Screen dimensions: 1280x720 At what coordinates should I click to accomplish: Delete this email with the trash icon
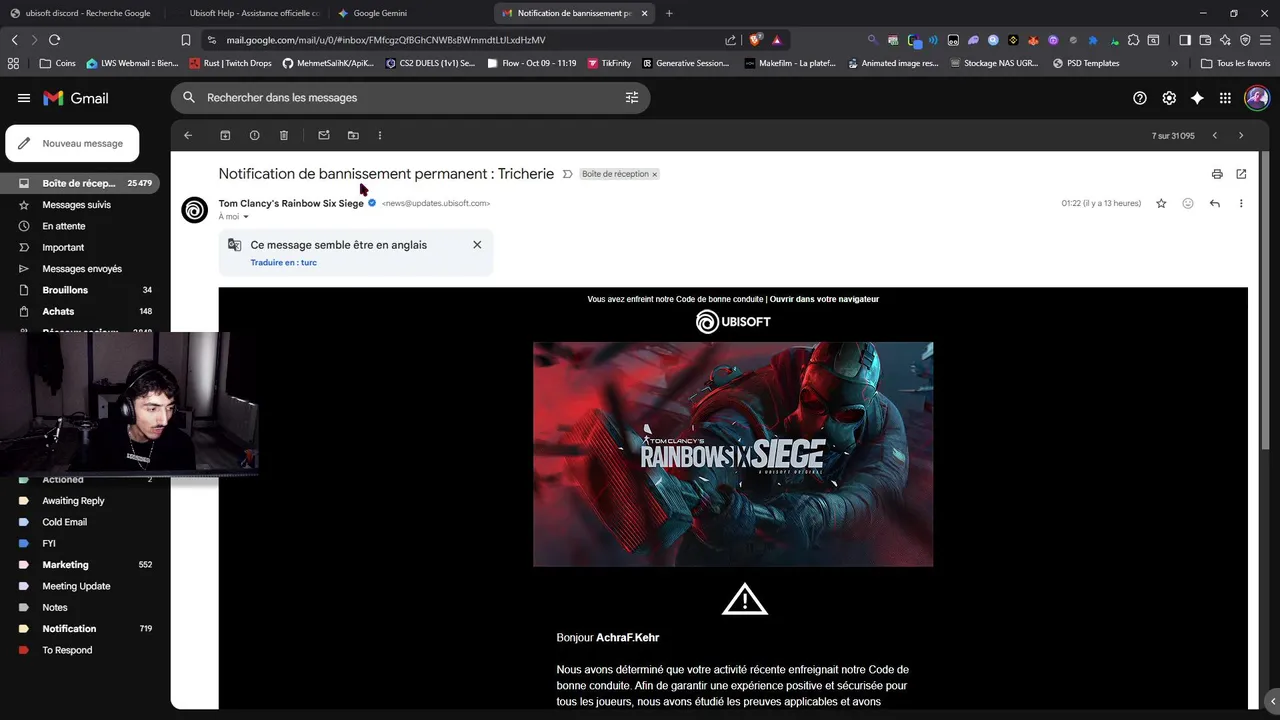click(x=284, y=135)
